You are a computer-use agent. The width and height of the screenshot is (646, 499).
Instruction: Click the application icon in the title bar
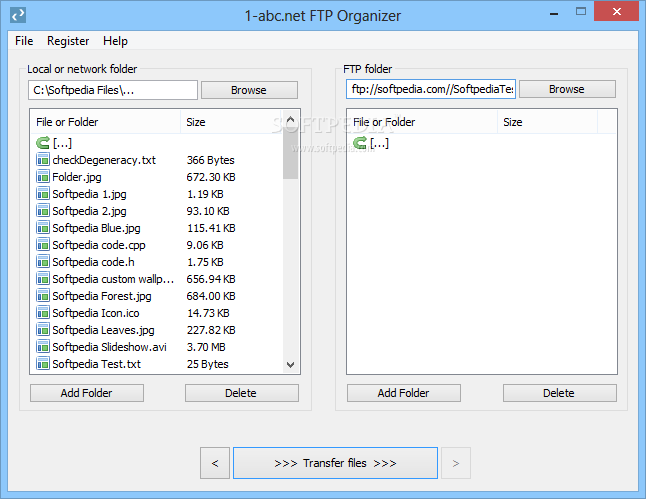coord(18,15)
